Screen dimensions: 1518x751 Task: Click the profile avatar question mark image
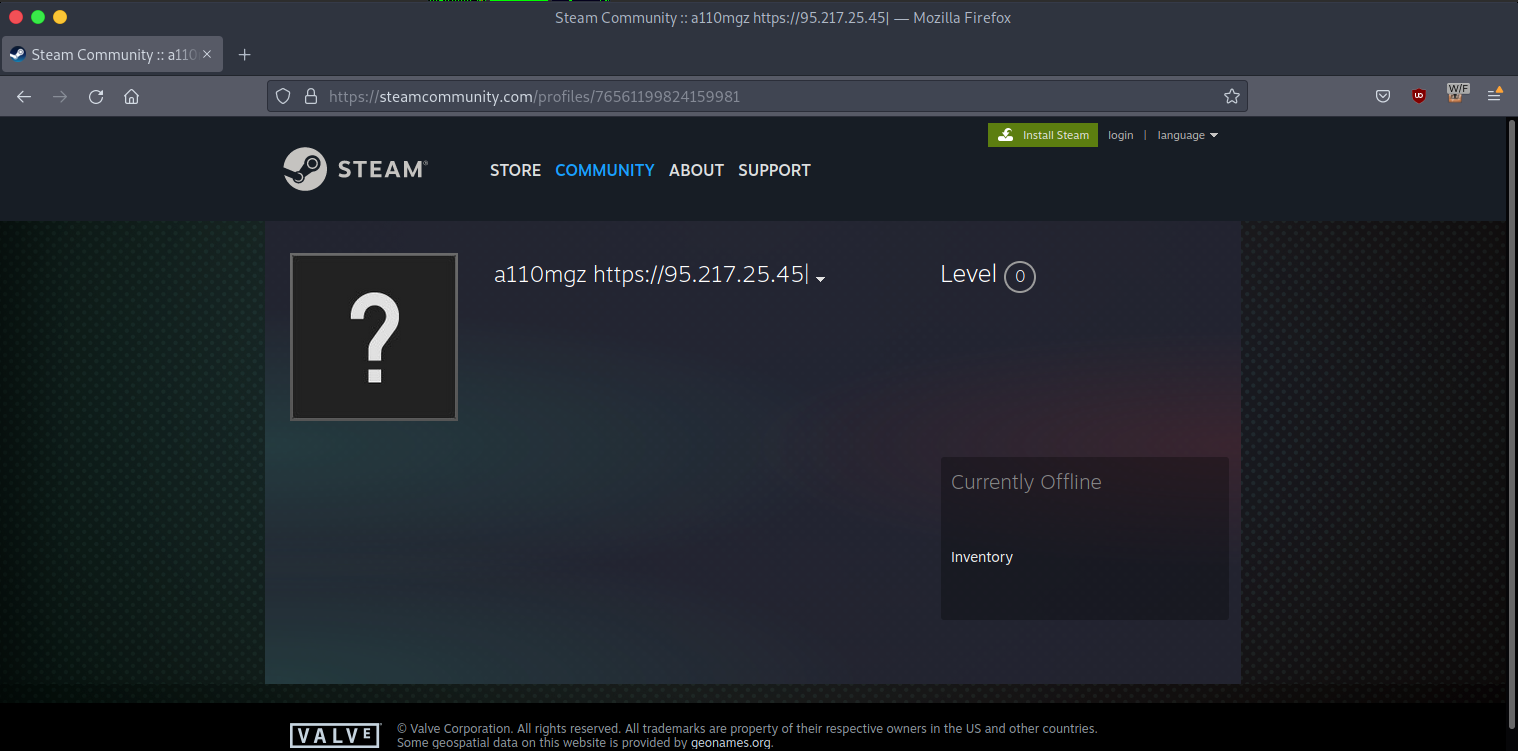click(x=374, y=337)
